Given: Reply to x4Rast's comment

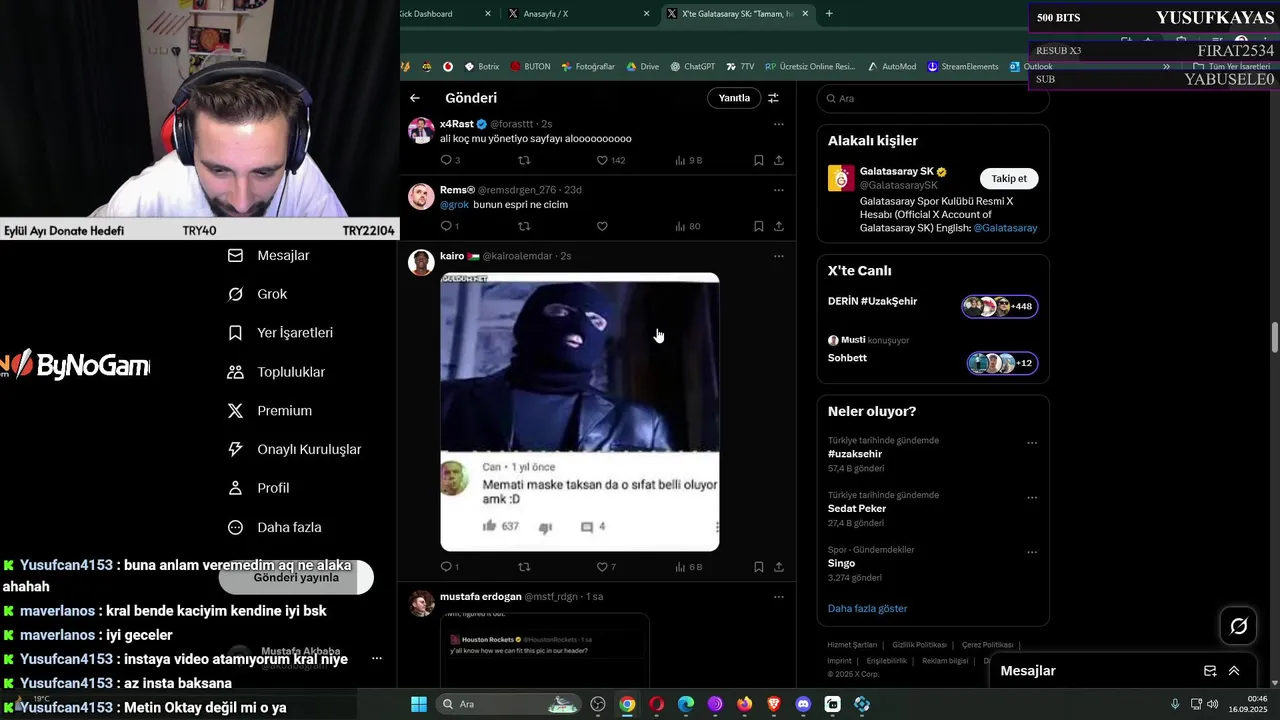Looking at the screenshot, I should [x=450, y=160].
